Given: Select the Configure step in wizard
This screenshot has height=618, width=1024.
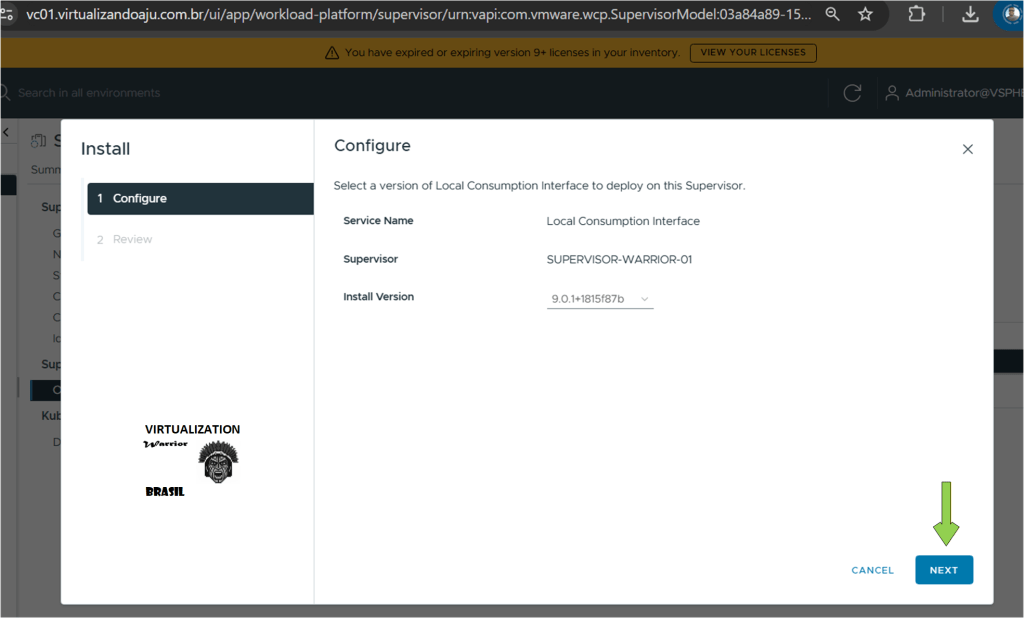Looking at the screenshot, I should click(200, 199).
